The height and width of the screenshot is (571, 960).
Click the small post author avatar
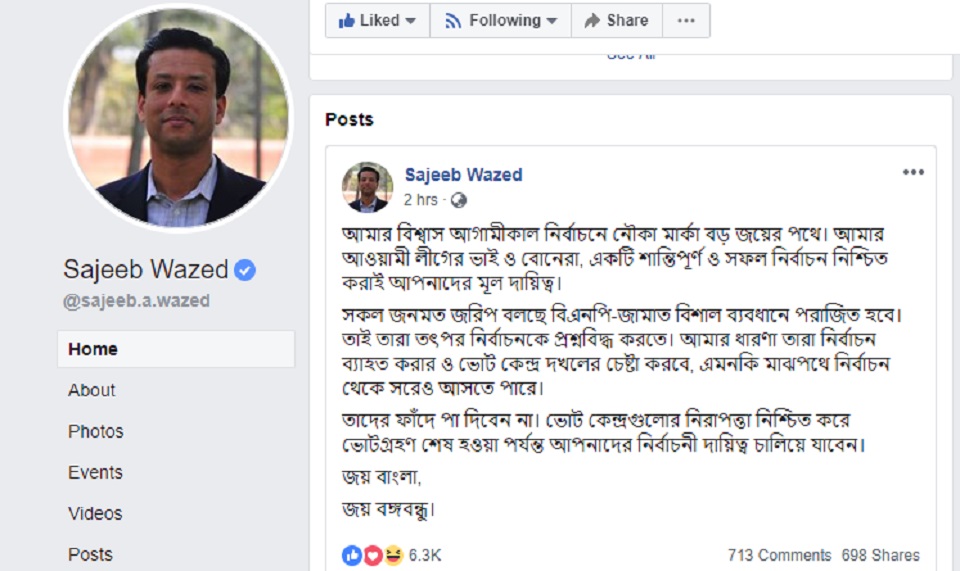367,187
